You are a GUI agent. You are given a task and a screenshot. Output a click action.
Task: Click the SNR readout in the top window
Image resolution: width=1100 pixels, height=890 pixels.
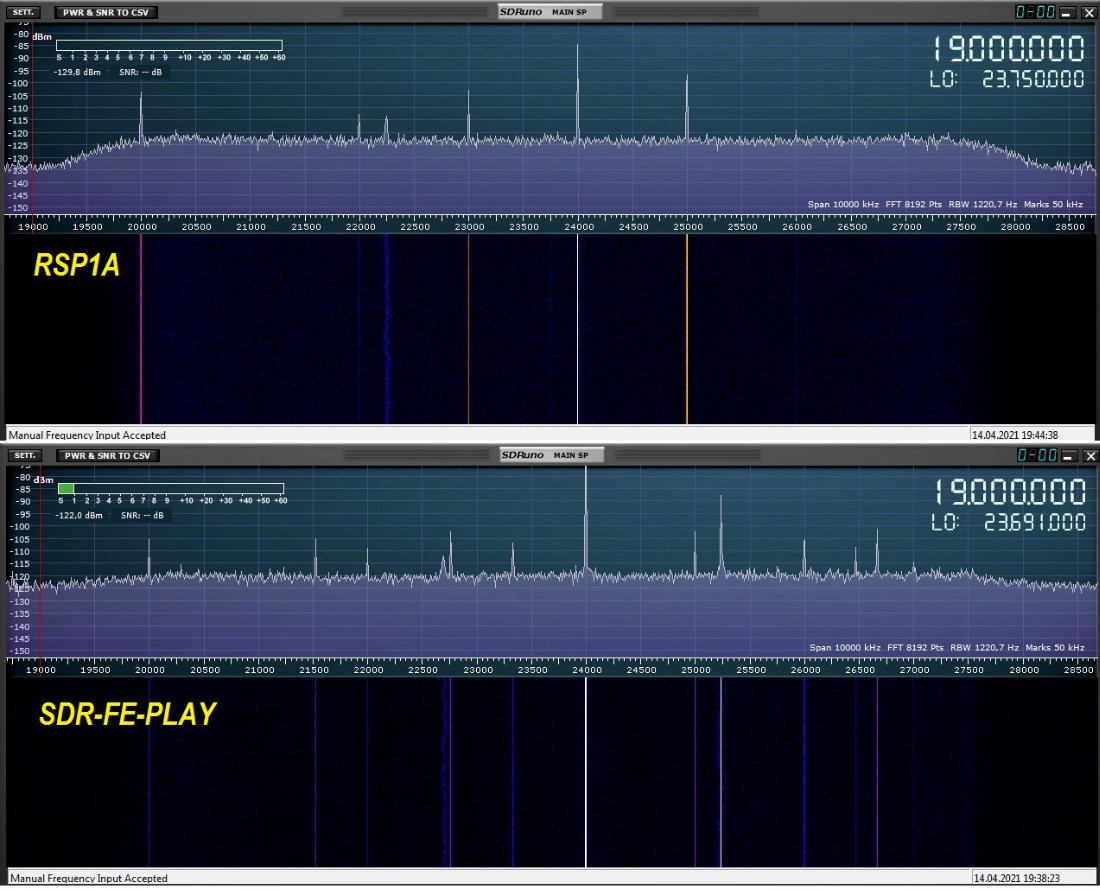(140, 72)
